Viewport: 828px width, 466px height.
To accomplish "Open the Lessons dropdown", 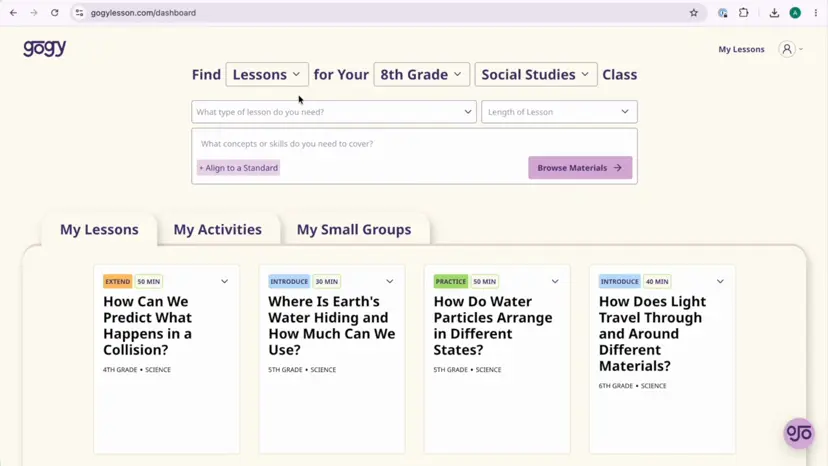I will 267,74.
